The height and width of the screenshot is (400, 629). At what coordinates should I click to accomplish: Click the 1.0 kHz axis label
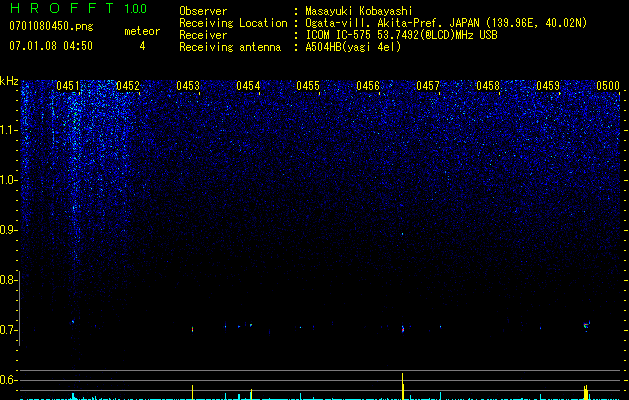(9, 180)
